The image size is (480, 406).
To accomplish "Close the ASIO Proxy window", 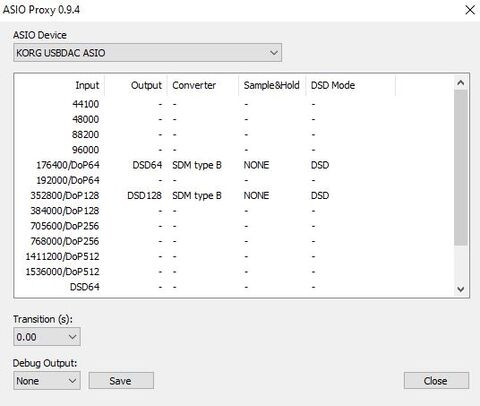I will (x=470, y=10).
